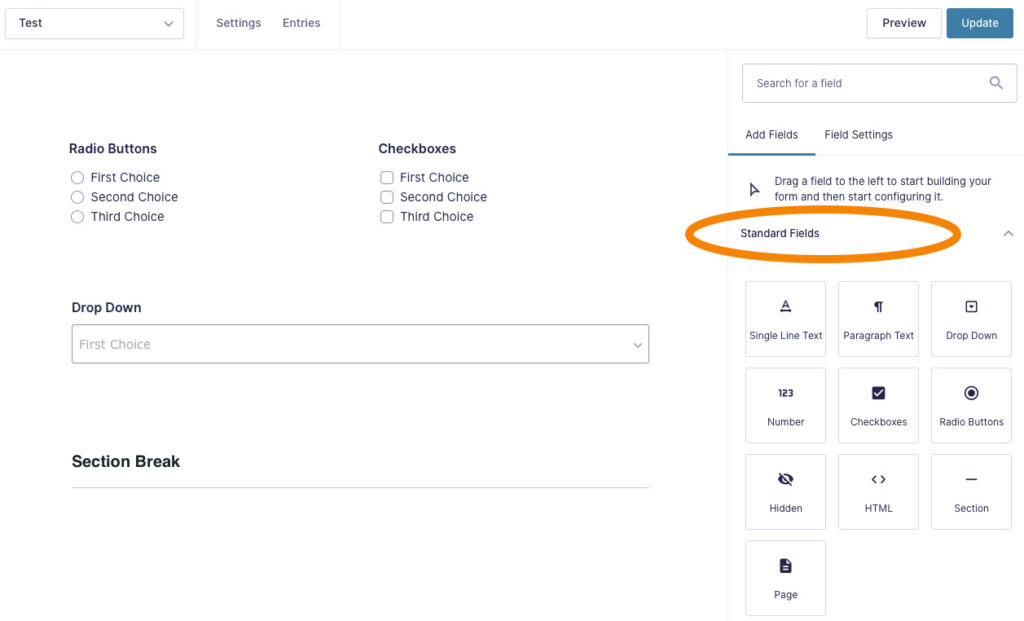The height and width of the screenshot is (621, 1024).
Task: Collapse the Standard Fields section chevron
Action: [1008, 233]
